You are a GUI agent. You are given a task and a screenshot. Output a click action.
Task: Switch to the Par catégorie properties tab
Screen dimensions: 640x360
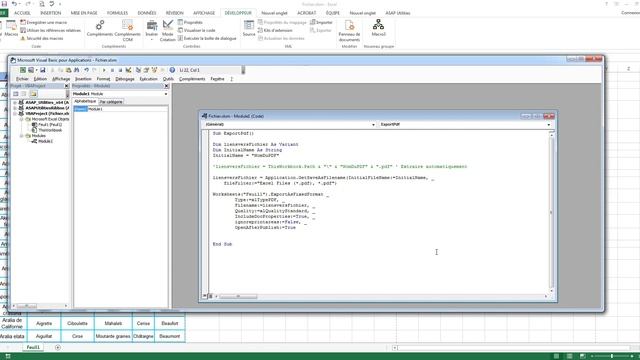(111, 102)
